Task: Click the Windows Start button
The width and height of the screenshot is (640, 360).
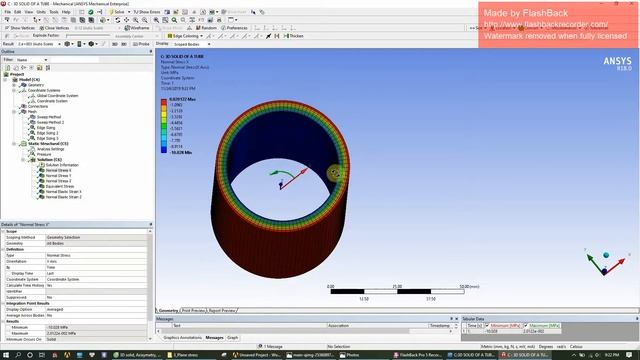Action: (7, 355)
